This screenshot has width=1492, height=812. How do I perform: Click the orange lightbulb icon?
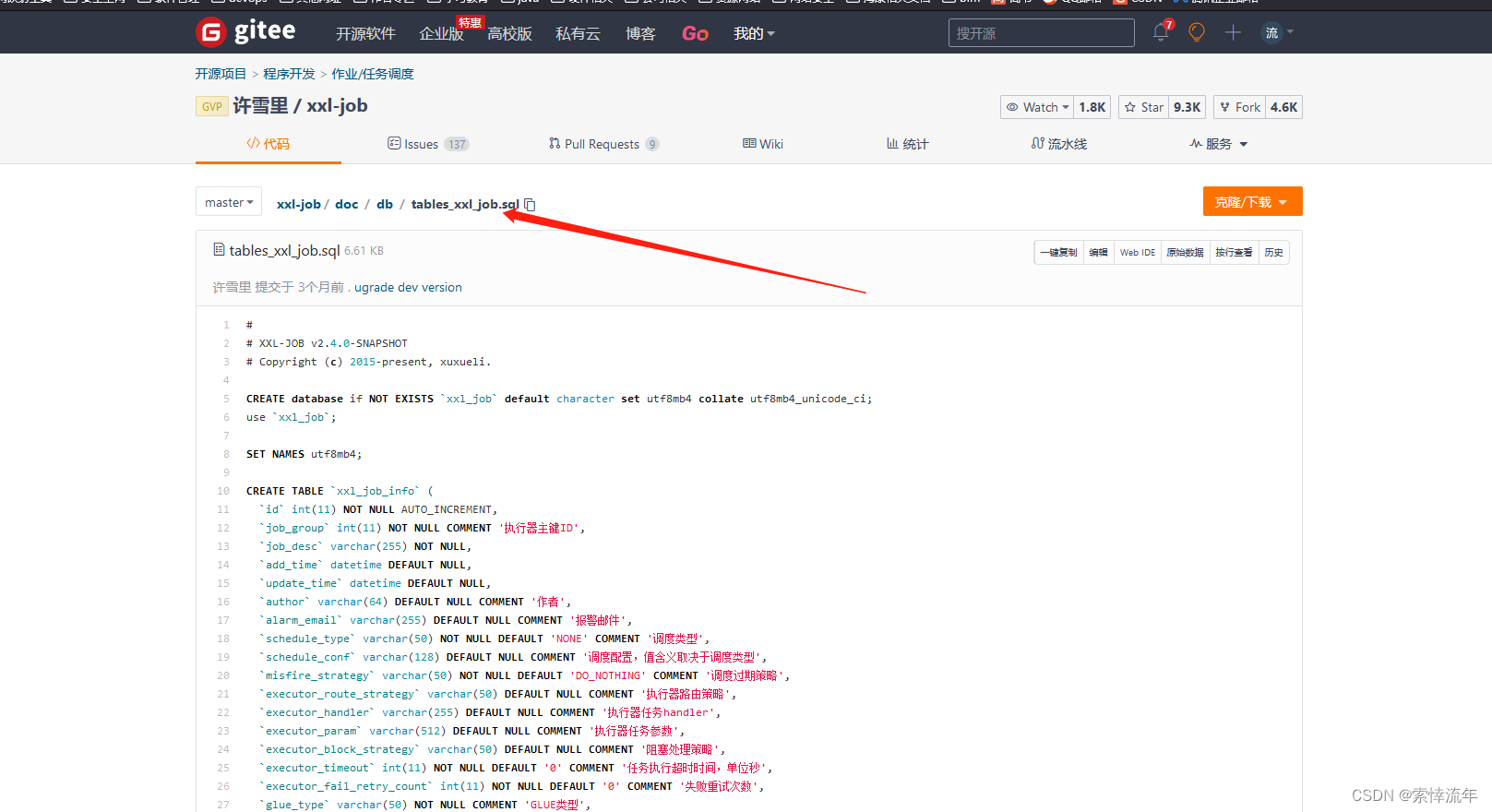click(1197, 32)
